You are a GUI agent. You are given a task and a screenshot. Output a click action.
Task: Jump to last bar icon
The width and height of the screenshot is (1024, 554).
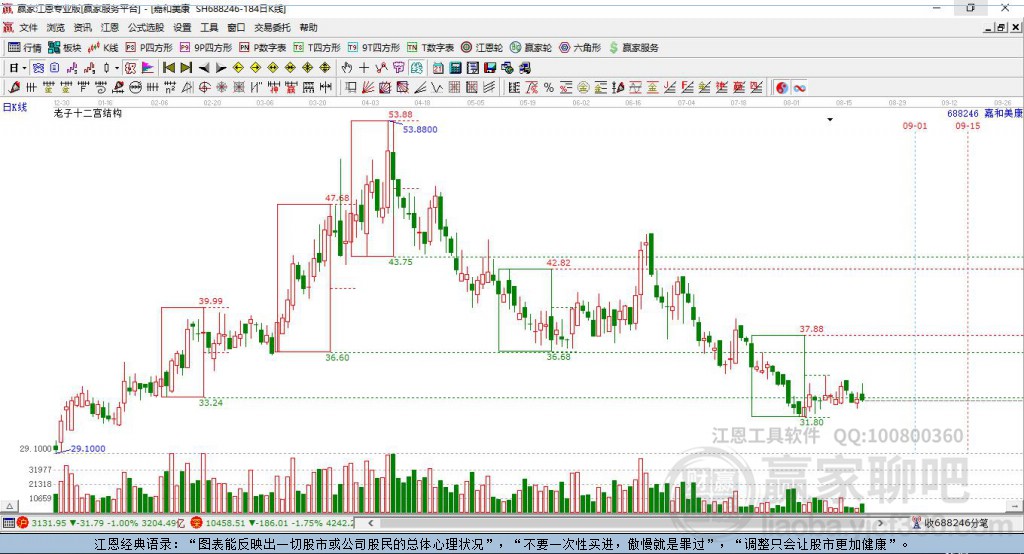[x=186, y=68]
